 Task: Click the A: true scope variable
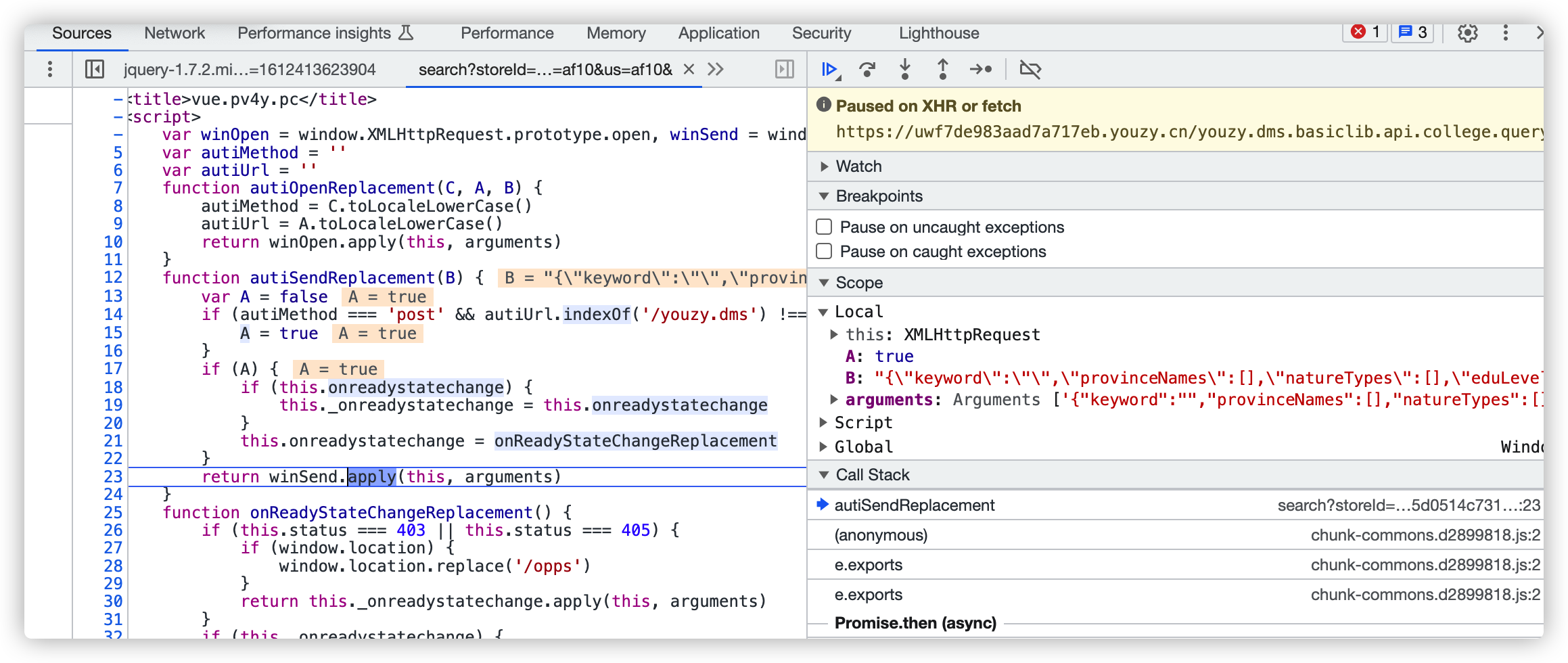coord(879,357)
